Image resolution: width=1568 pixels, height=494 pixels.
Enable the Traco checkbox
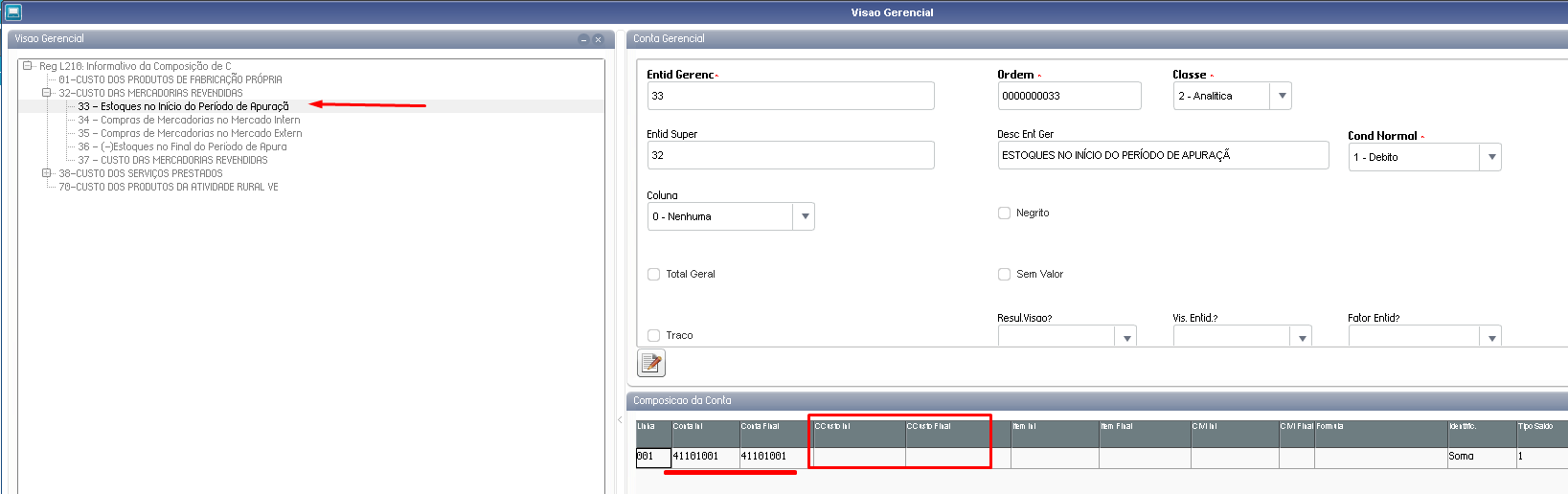pyautogui.click(x=653, y=335)
